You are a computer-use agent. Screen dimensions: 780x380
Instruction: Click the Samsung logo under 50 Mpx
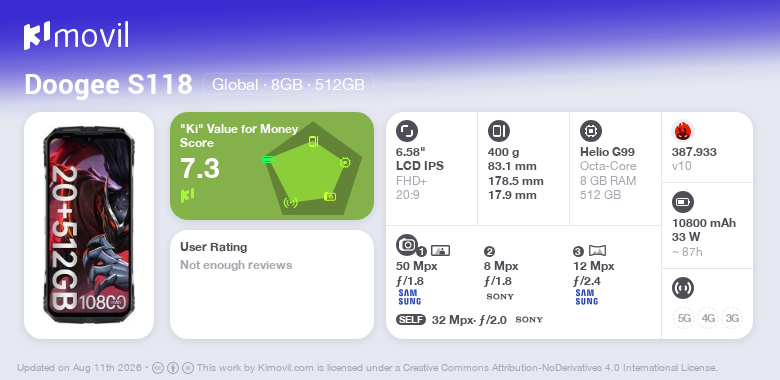[x=409, y=297]
